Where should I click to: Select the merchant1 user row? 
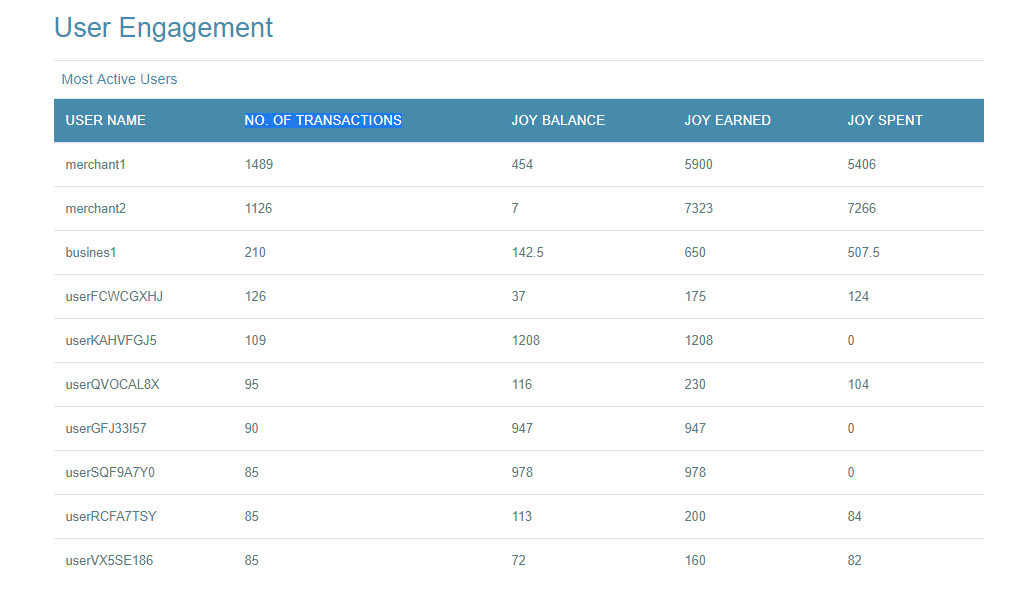[518, 164]
